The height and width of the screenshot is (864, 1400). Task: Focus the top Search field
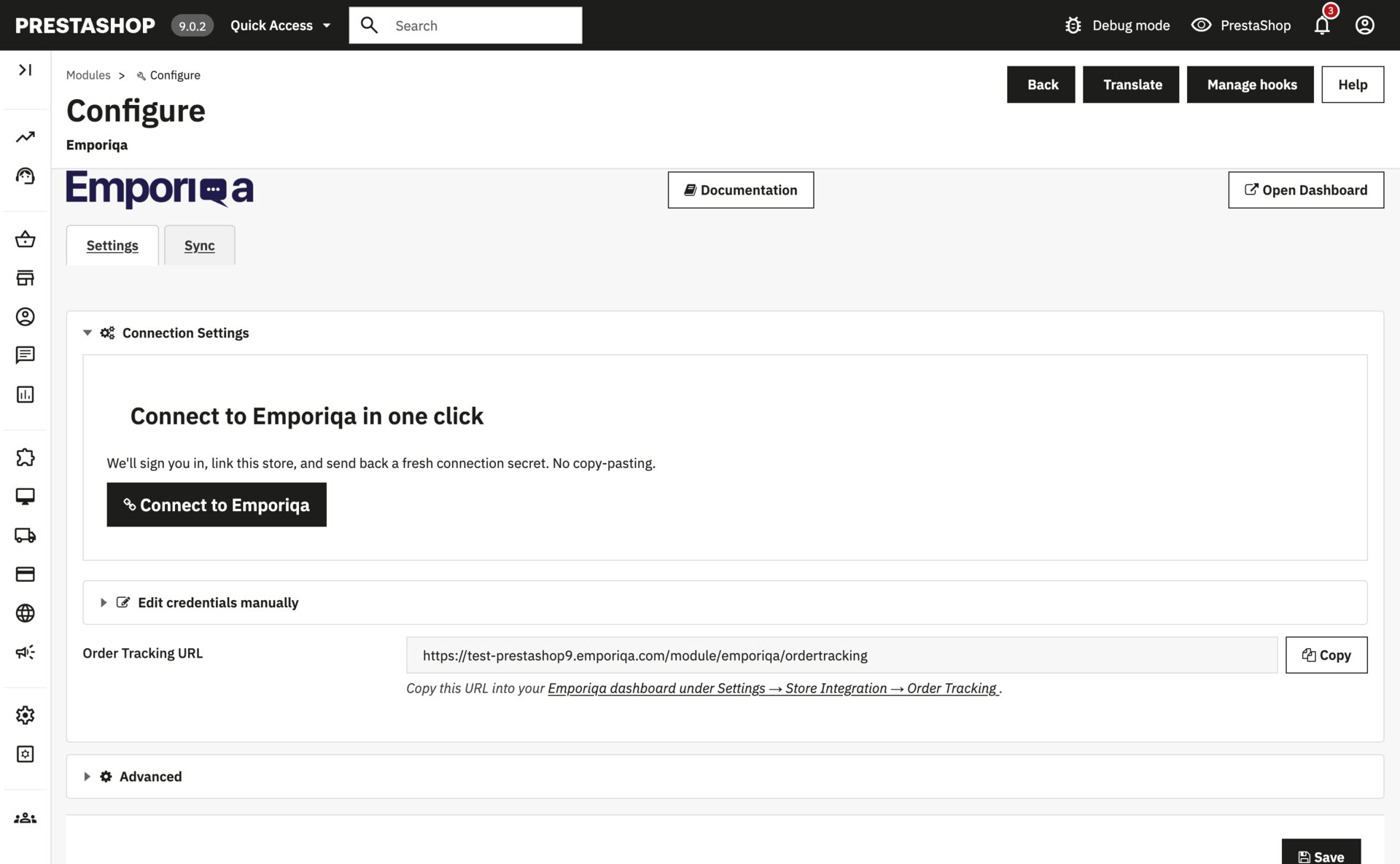click(x=465, y=26)
